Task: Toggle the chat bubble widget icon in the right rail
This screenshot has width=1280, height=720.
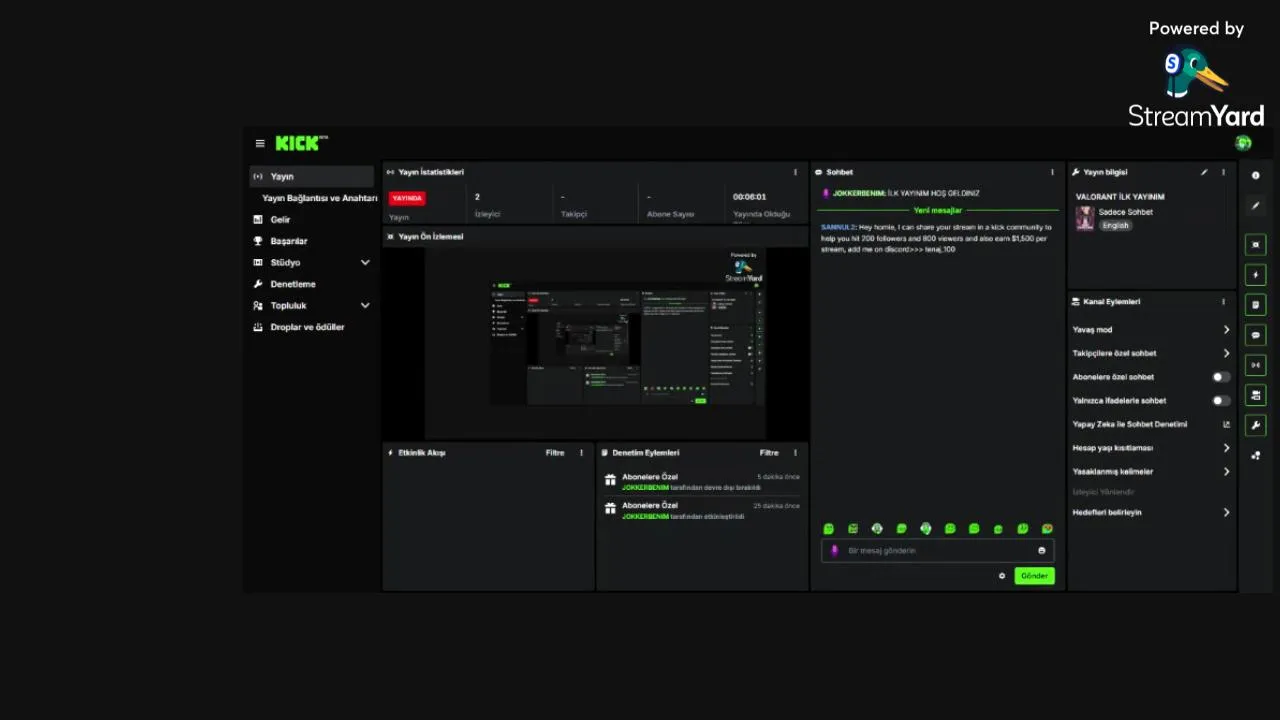Action: tap(1256, 335)
